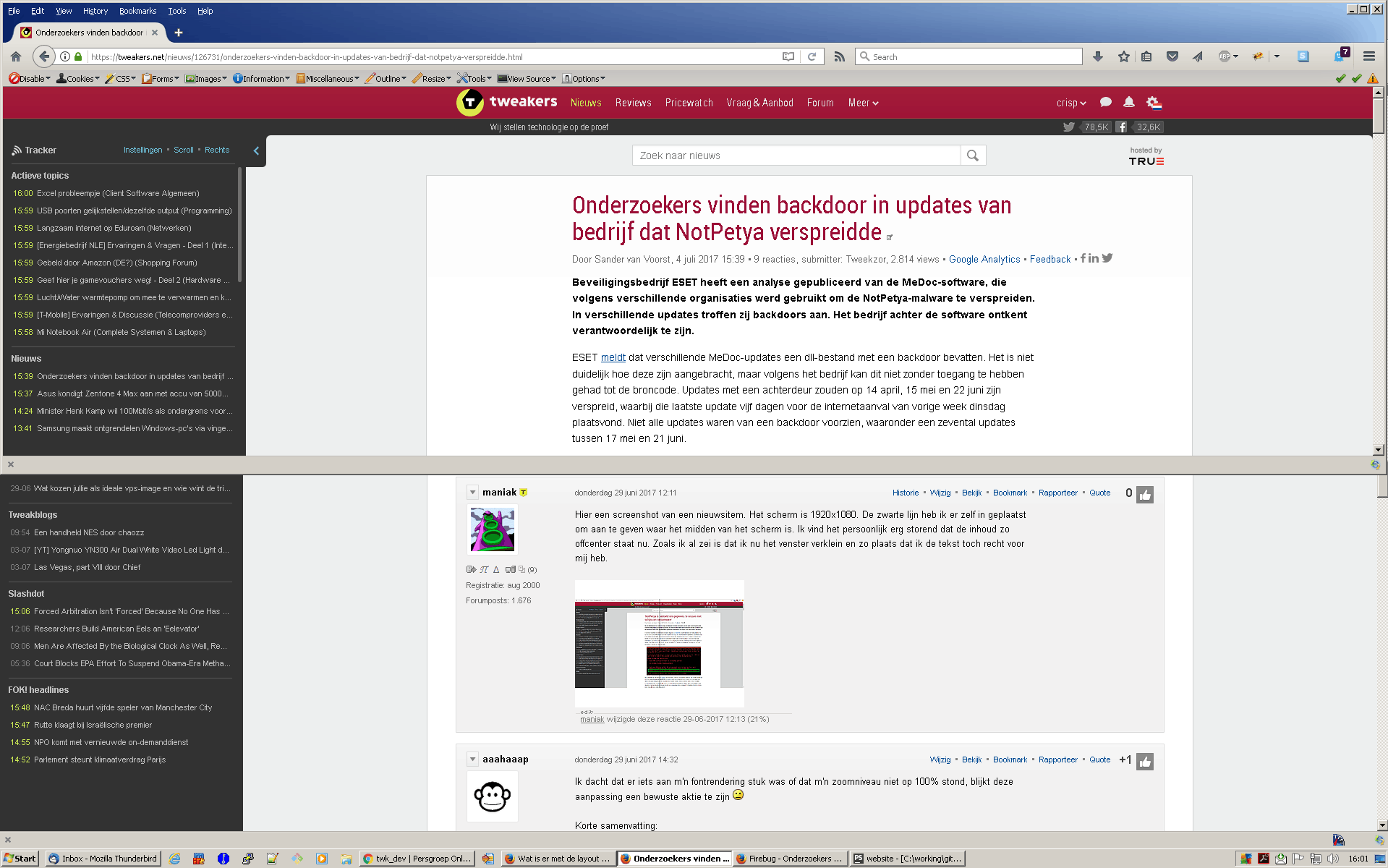
Task: Expand the arrow next to maniak's username
Action: click(x=472, y=493)
